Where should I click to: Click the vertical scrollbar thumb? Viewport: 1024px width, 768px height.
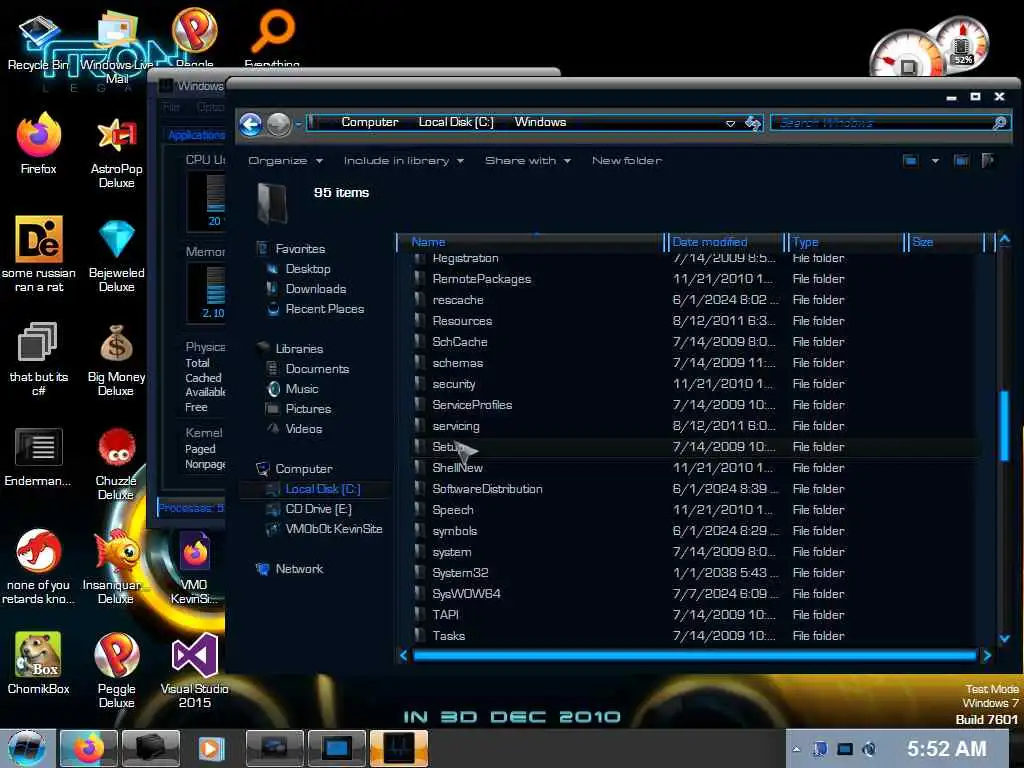[x=1004, y=426]
